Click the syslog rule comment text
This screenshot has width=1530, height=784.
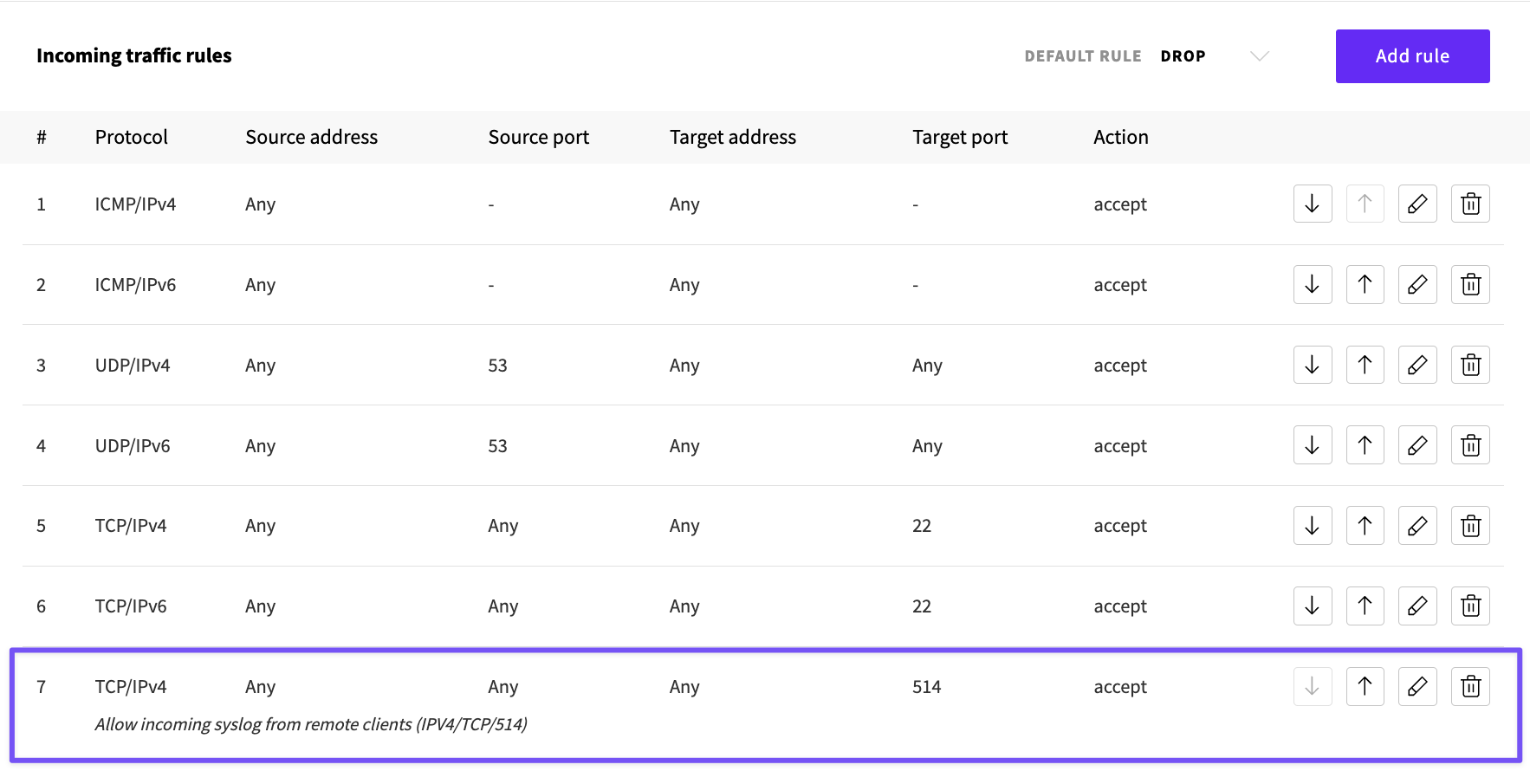[x=311, y=724]
